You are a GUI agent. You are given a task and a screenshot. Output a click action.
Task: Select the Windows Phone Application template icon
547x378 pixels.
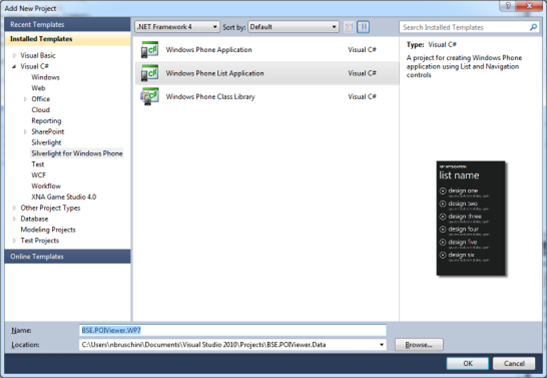[149, 50]
